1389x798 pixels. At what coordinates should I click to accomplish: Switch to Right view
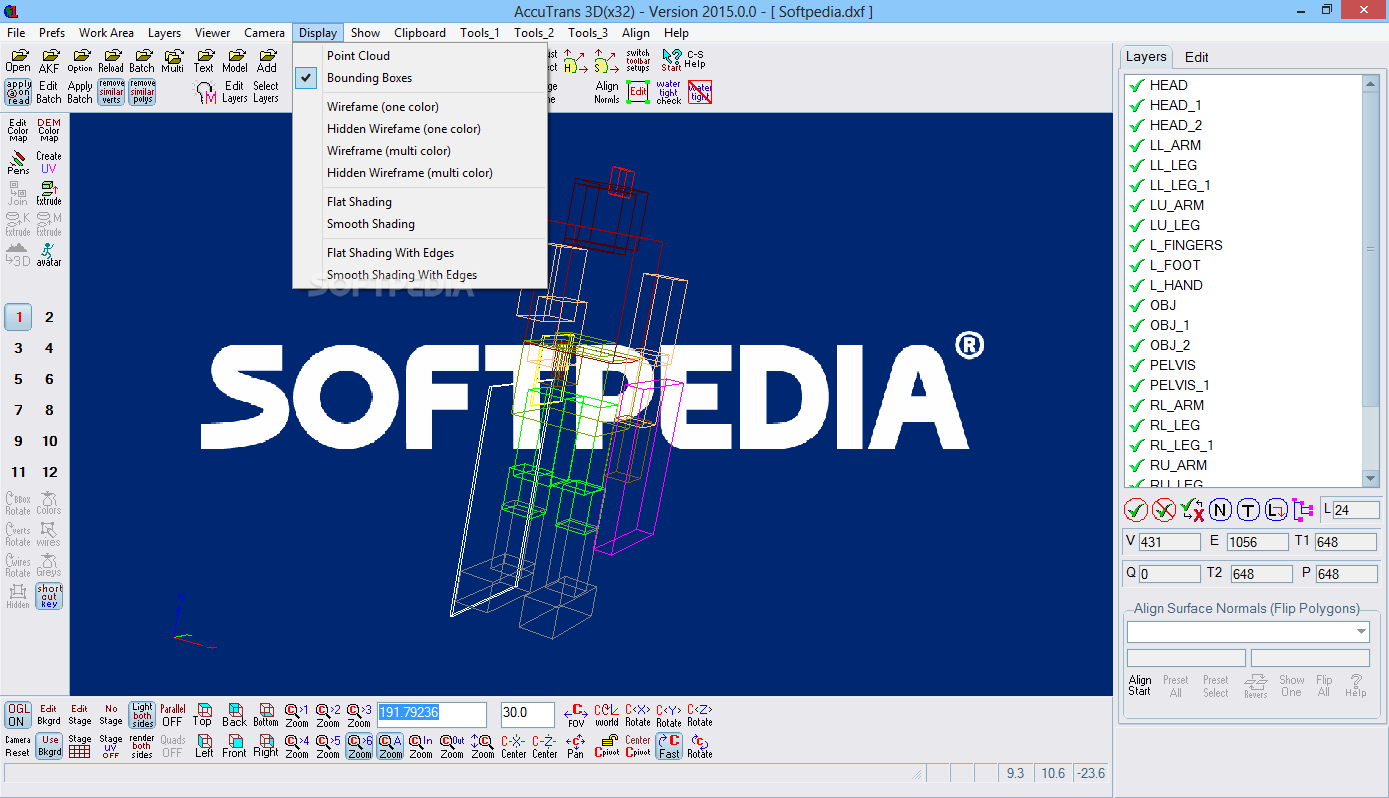(265, 746)
